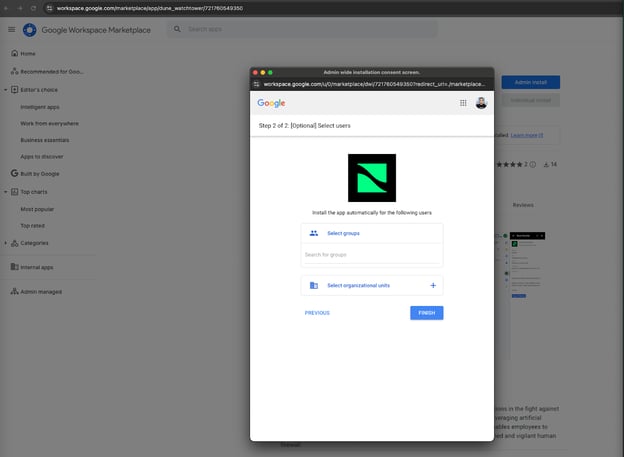Click the browser back arrow

pos(6,8)
